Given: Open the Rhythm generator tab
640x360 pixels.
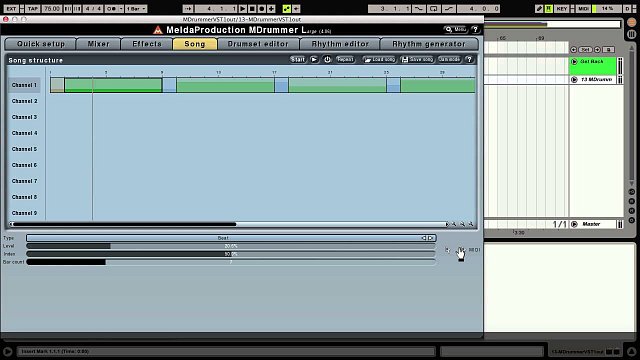Looking at the screenshot, I should (x=429, y=44).
